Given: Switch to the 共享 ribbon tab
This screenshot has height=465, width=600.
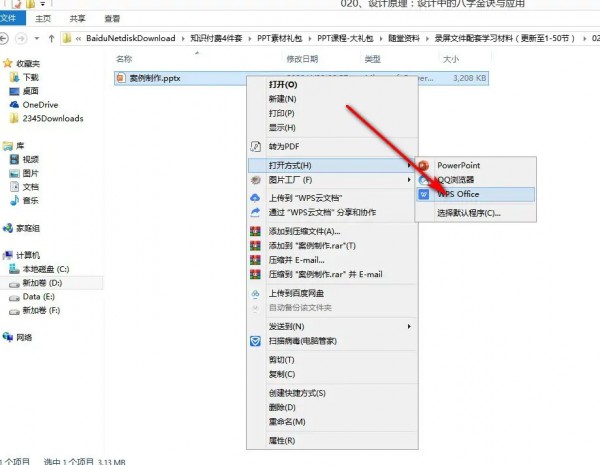Looking at the screenshot, I should [x=77, y=18].
